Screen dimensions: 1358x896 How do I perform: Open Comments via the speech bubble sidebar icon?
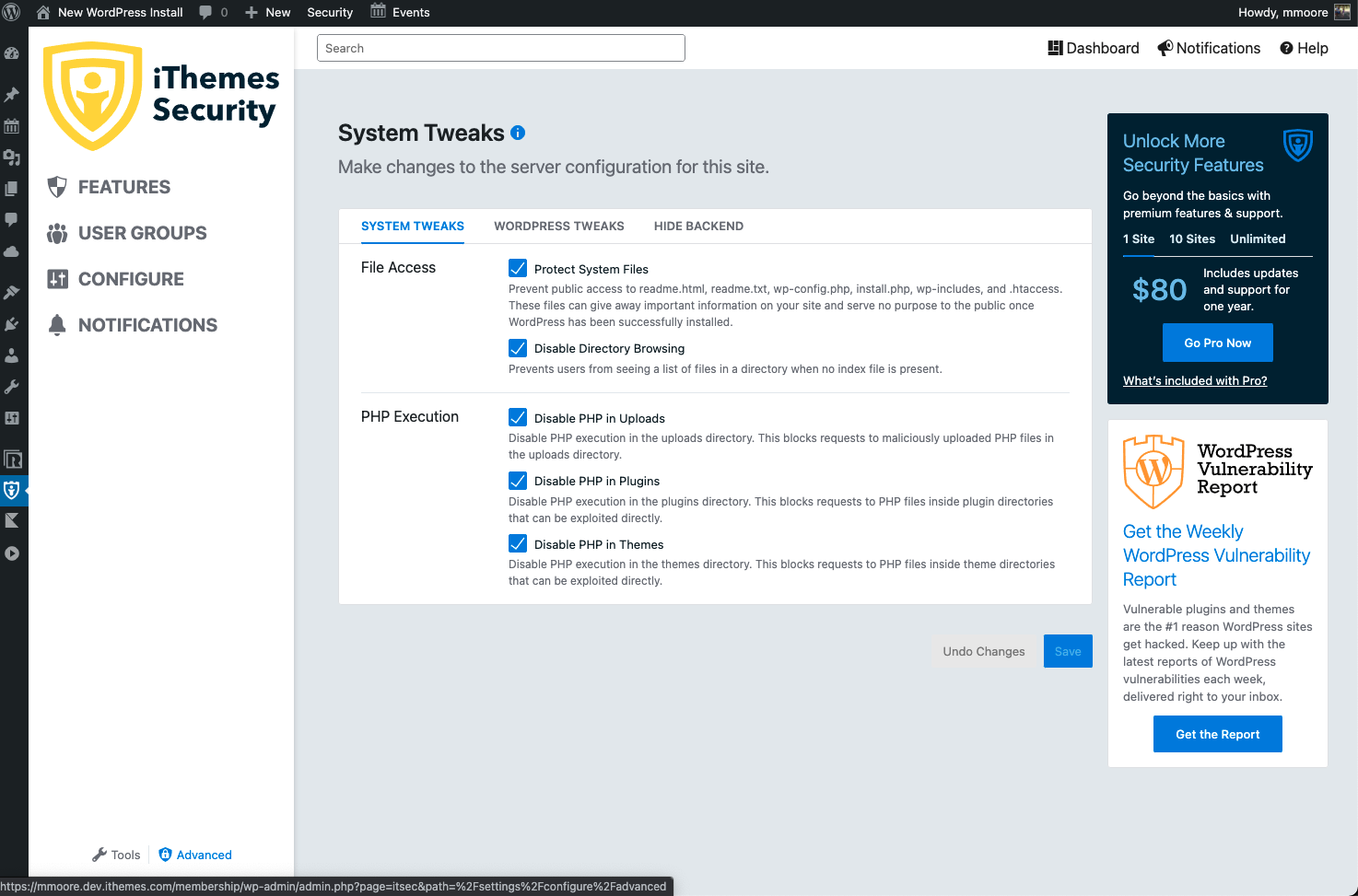click(12, 220)
